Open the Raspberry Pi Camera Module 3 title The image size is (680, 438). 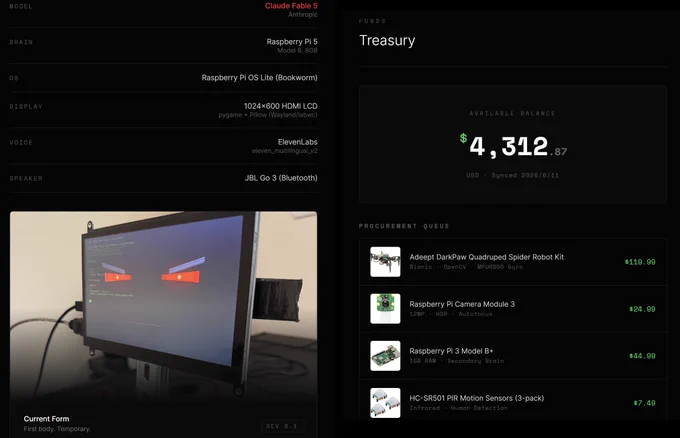pos(462,304)
